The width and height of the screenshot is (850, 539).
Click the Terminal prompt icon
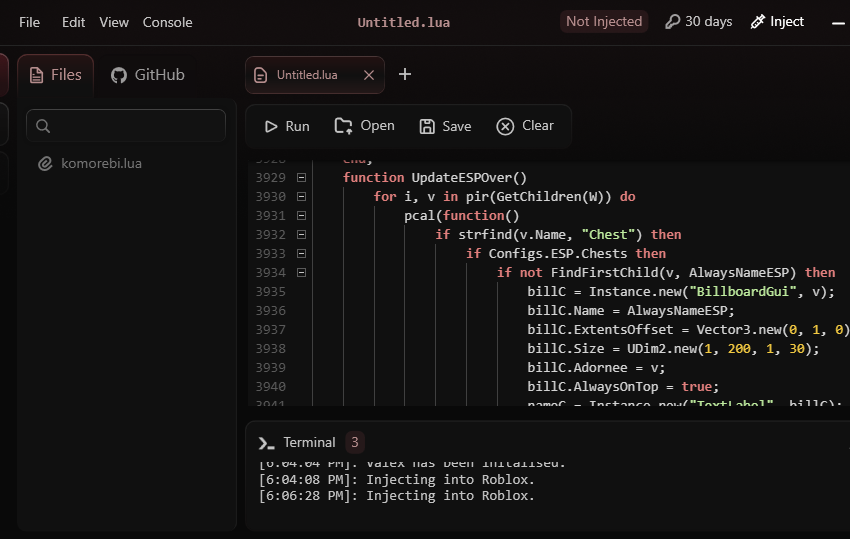[266, 443]
